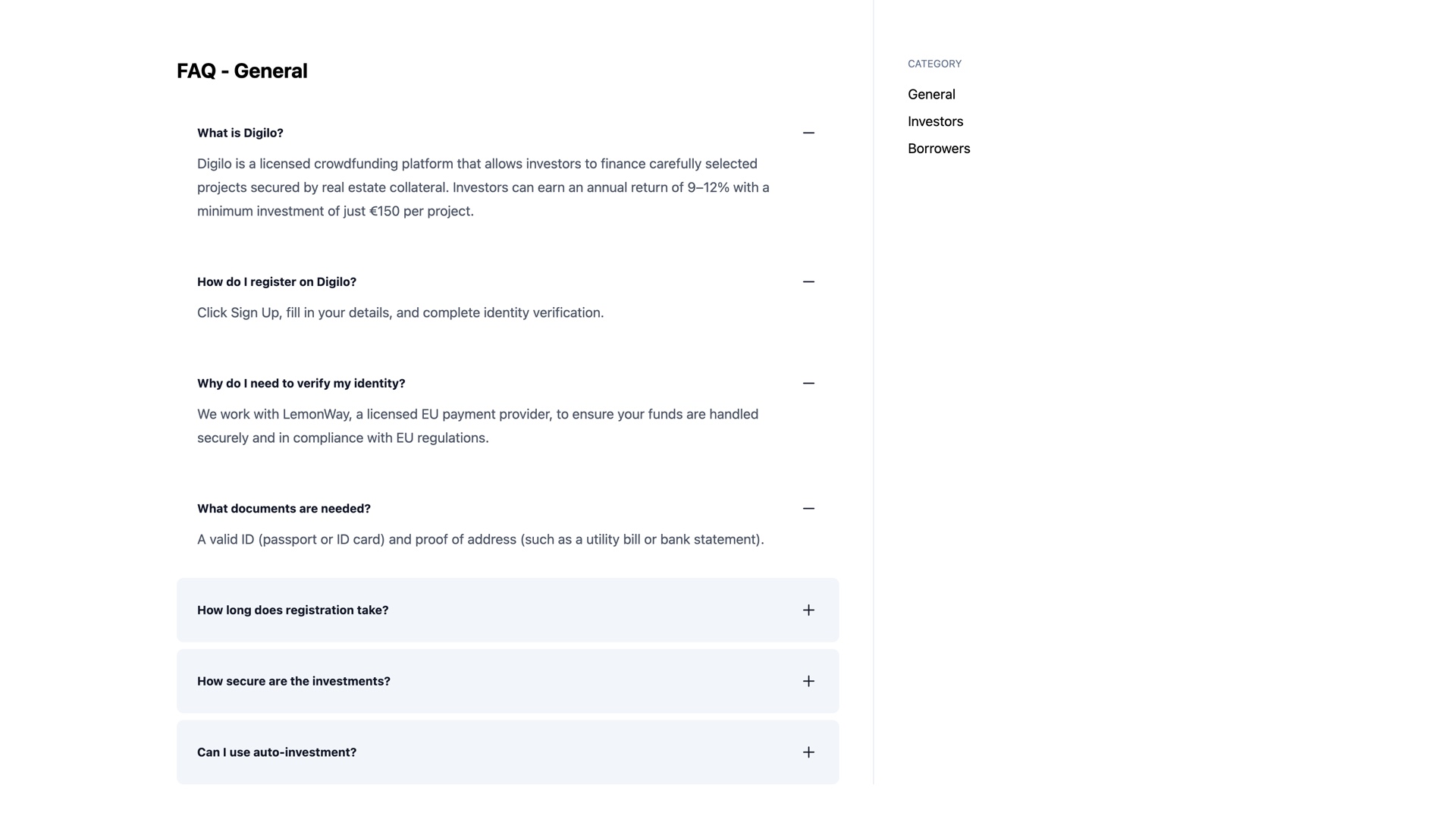
Task: Click minus icon next to 'Why do I need to verify my identity?'
Action: click(808, 383)
